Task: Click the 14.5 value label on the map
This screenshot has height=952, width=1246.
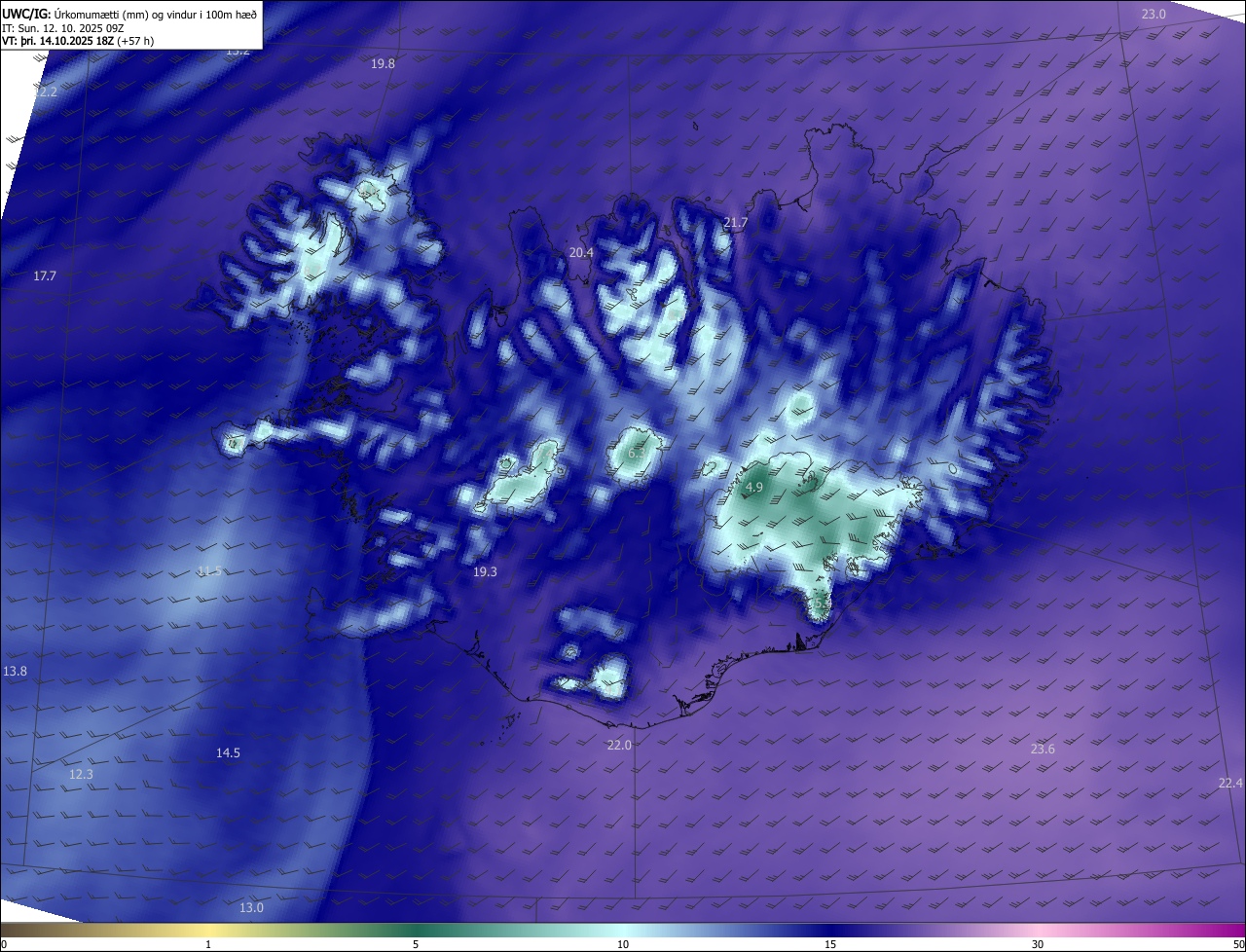Action: click(228, 753)
